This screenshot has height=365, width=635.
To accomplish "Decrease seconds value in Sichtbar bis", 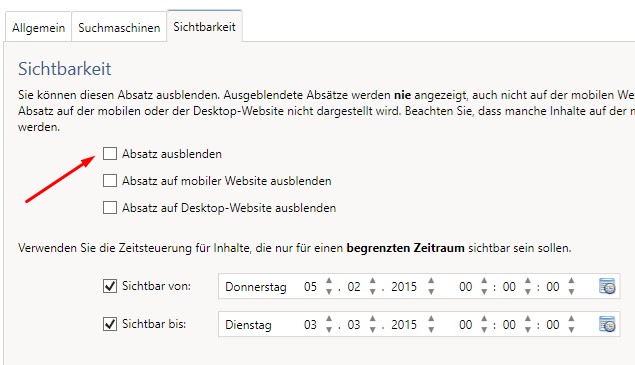I will (x=571, y=329).
